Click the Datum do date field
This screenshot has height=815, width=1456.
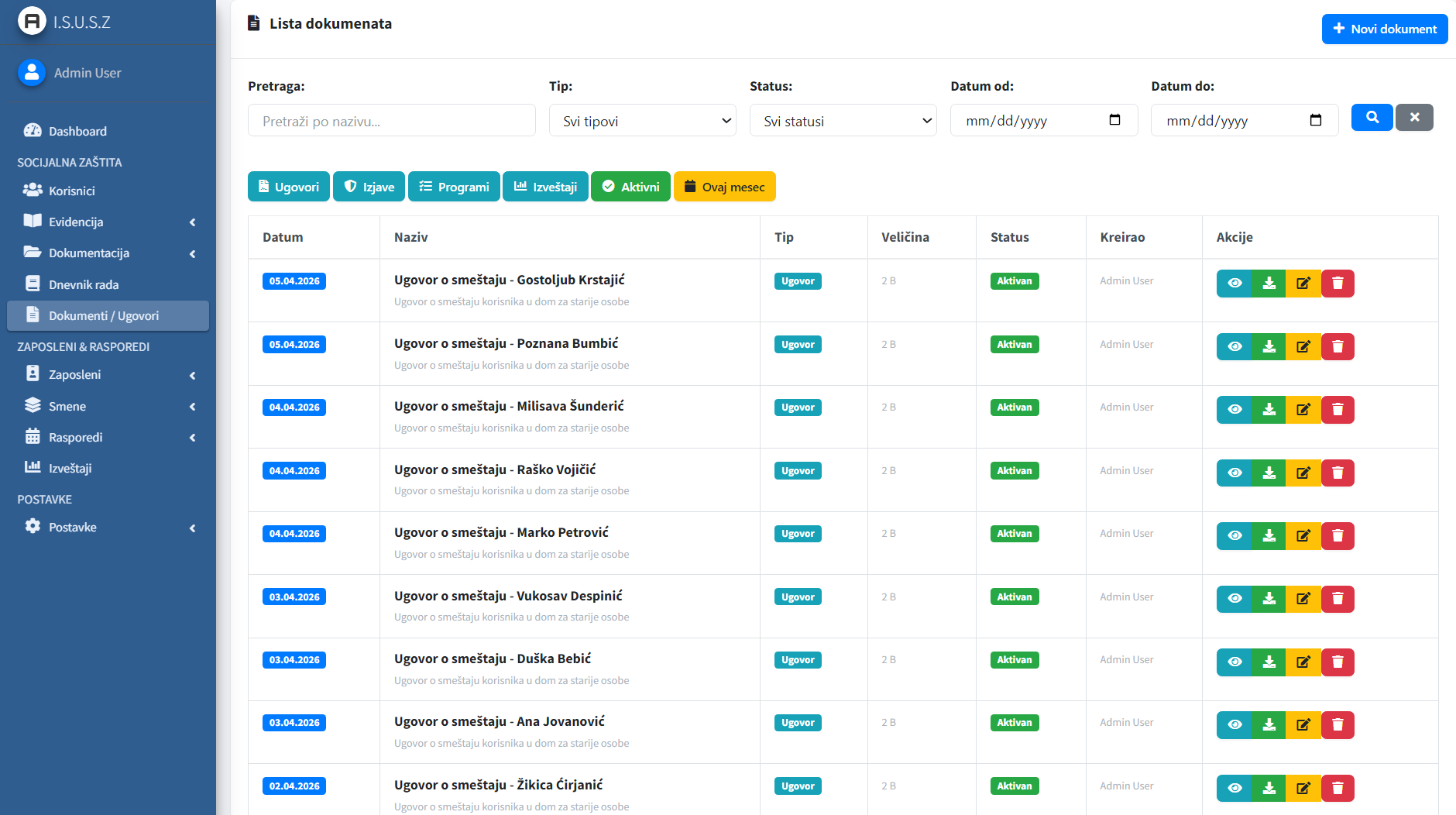pos(1245,120)
